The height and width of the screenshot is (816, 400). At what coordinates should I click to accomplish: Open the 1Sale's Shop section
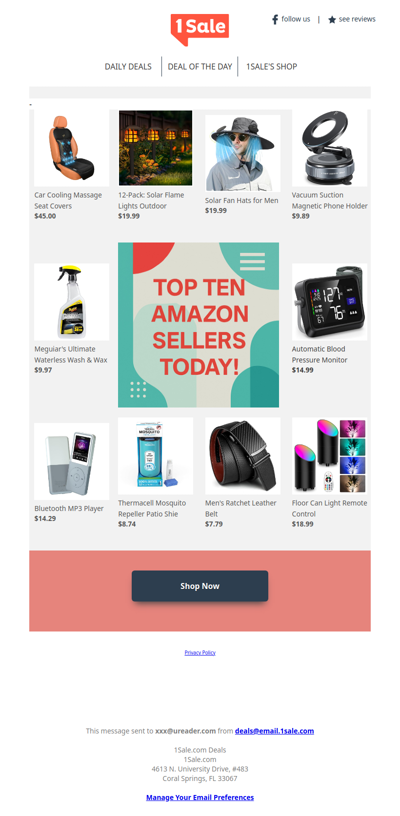click(x=272, y=67)
